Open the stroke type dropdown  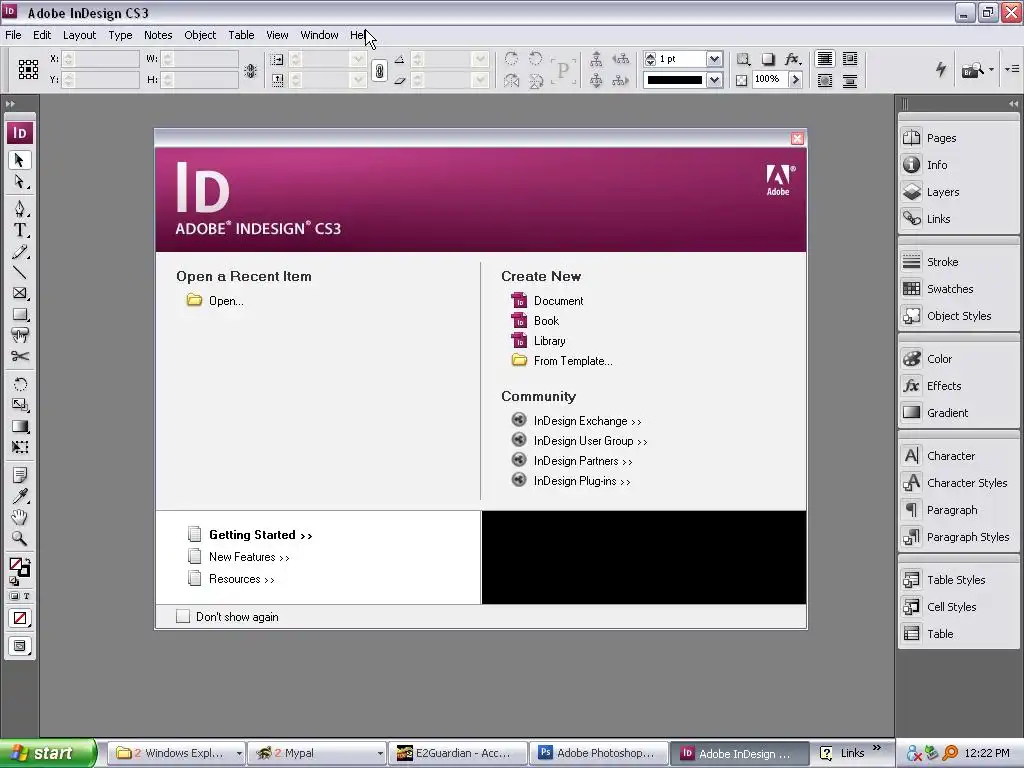pyautogui.click(x=714, y=80)
